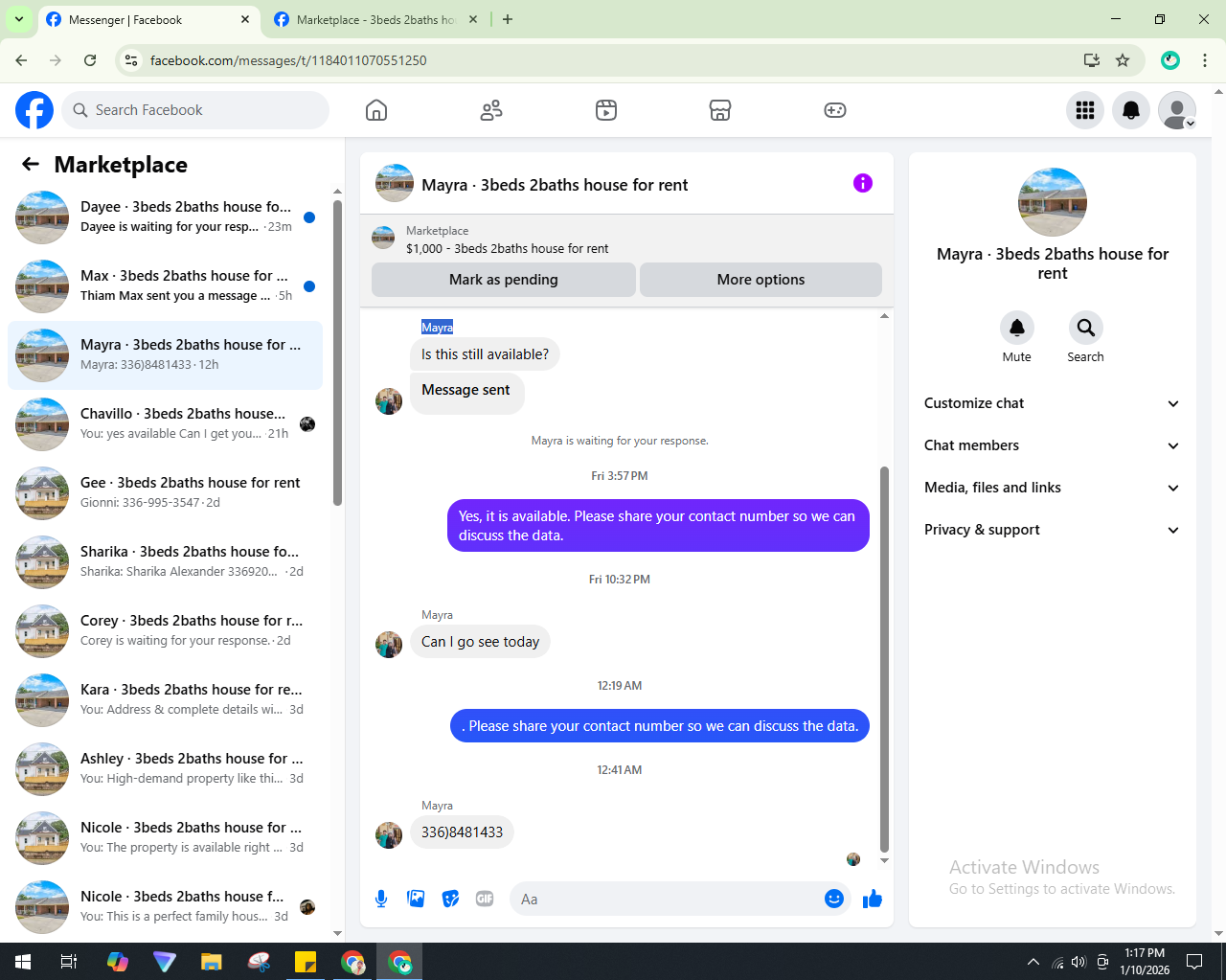Screen dimensions: 1226x980
Task: Open Ashley's conversation
Action: [x=165, y=769]
